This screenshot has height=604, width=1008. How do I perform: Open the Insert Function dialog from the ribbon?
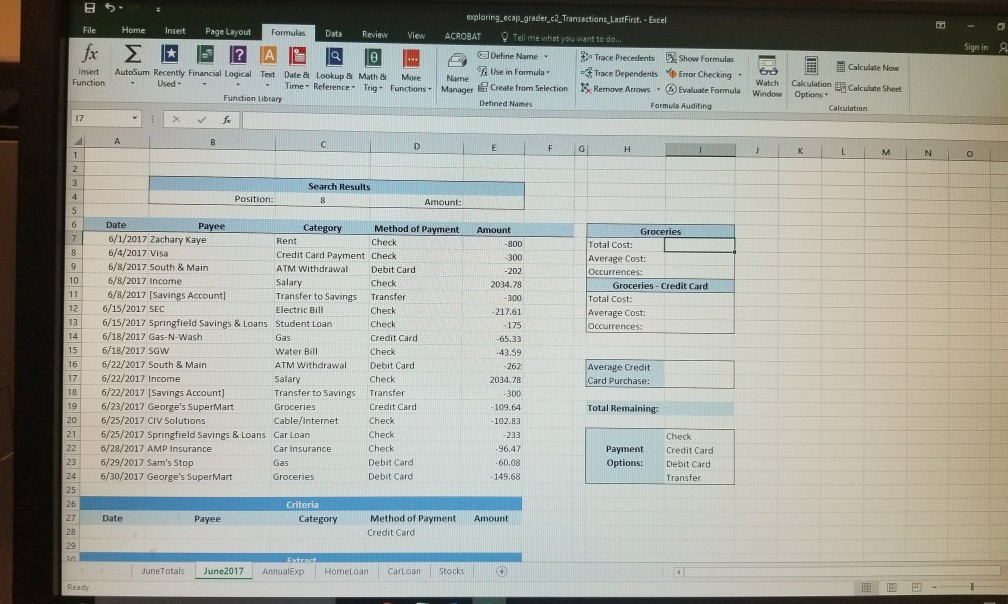click(x=89, y=65)
